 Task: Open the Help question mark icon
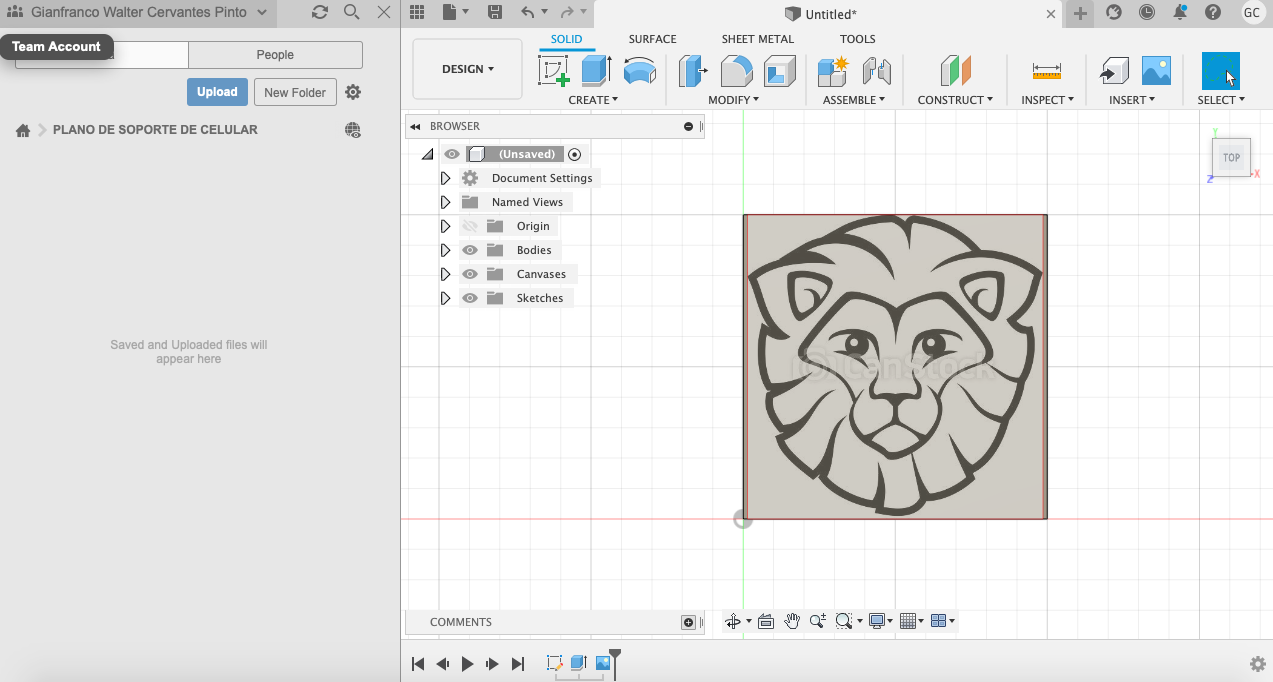(x=1213, y=13)
